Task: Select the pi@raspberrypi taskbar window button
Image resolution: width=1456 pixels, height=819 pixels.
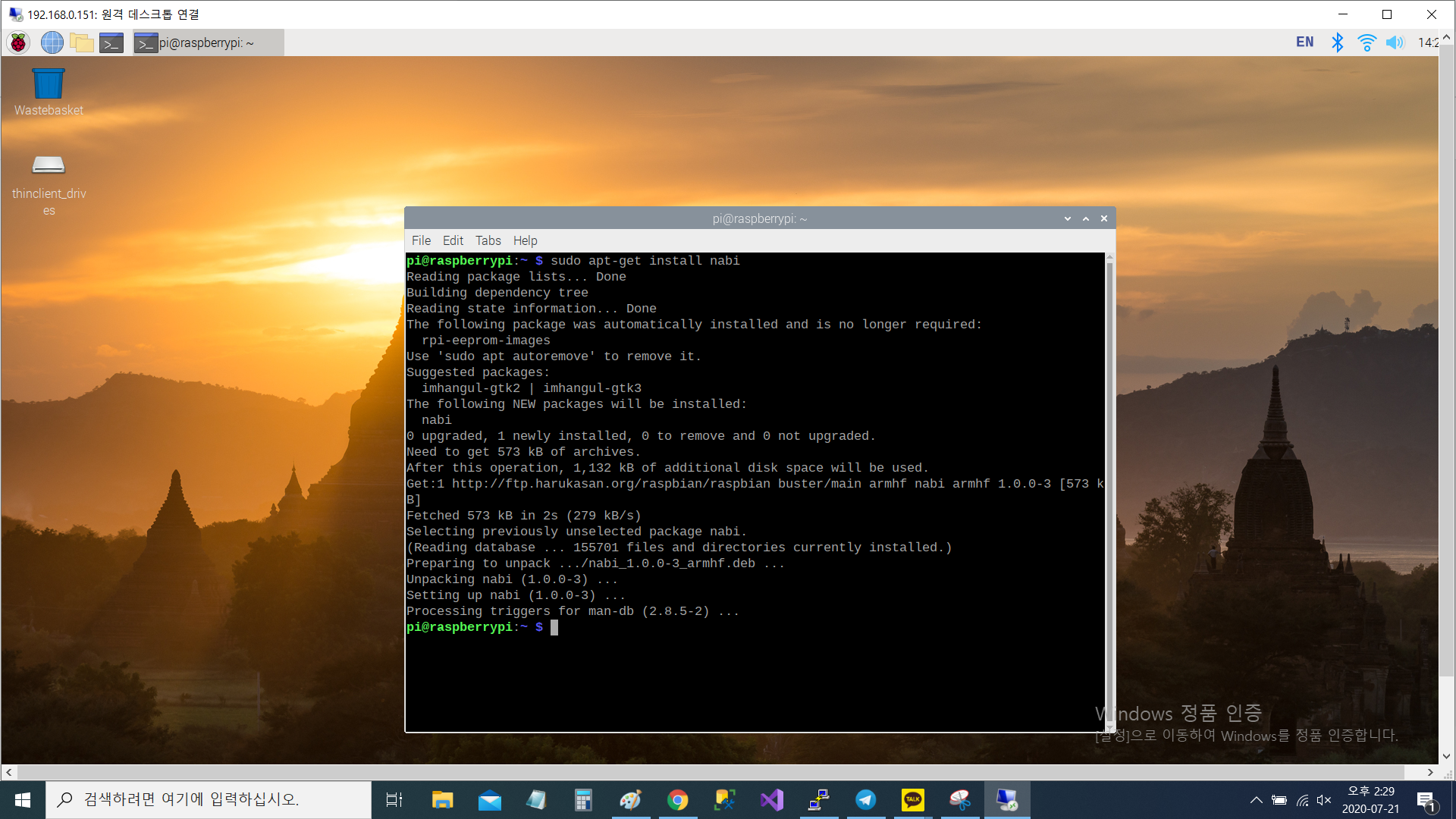Action: pos(208,43)
